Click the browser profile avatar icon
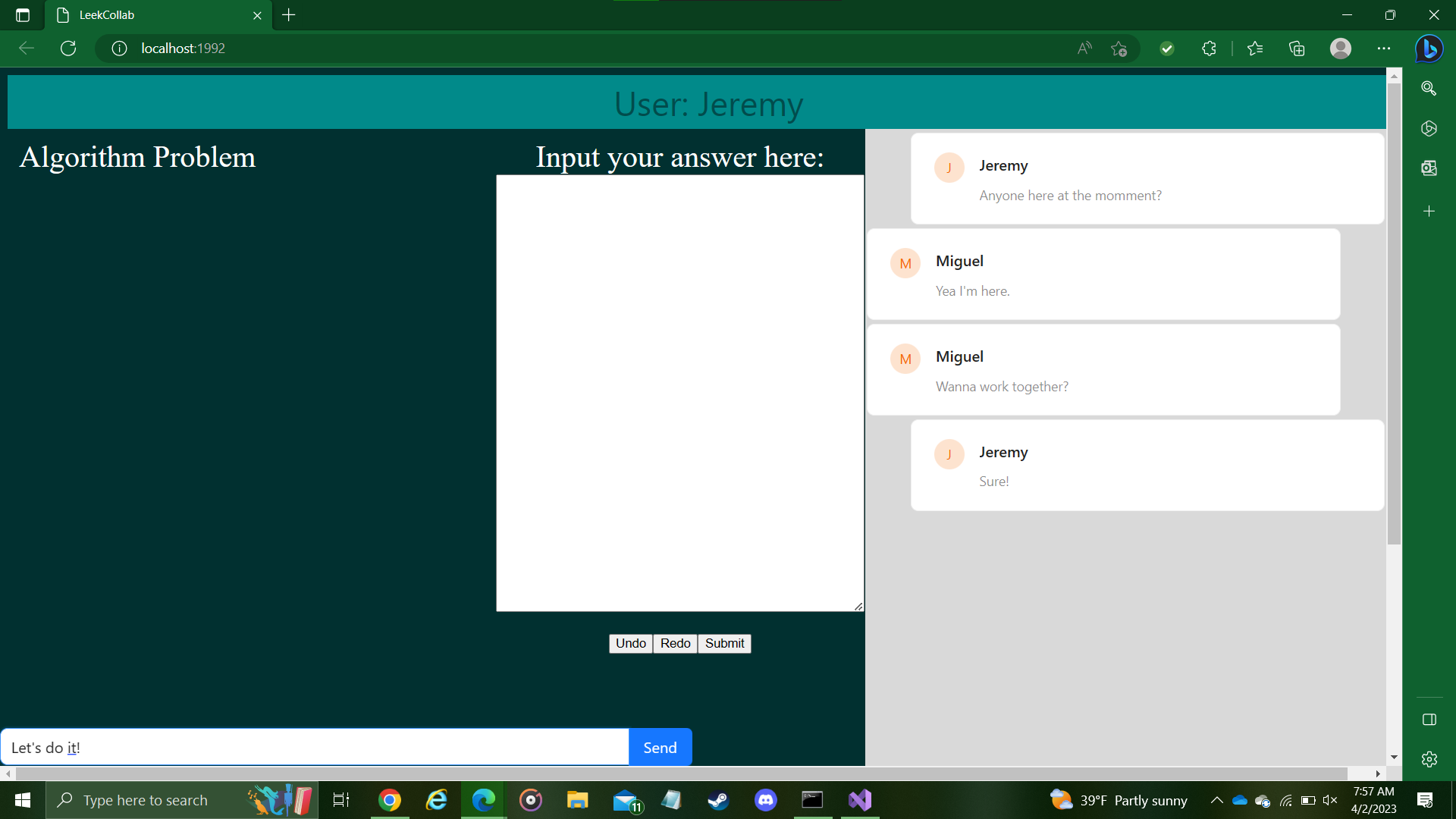The image size is (1456, 819). pos(1340,49)
